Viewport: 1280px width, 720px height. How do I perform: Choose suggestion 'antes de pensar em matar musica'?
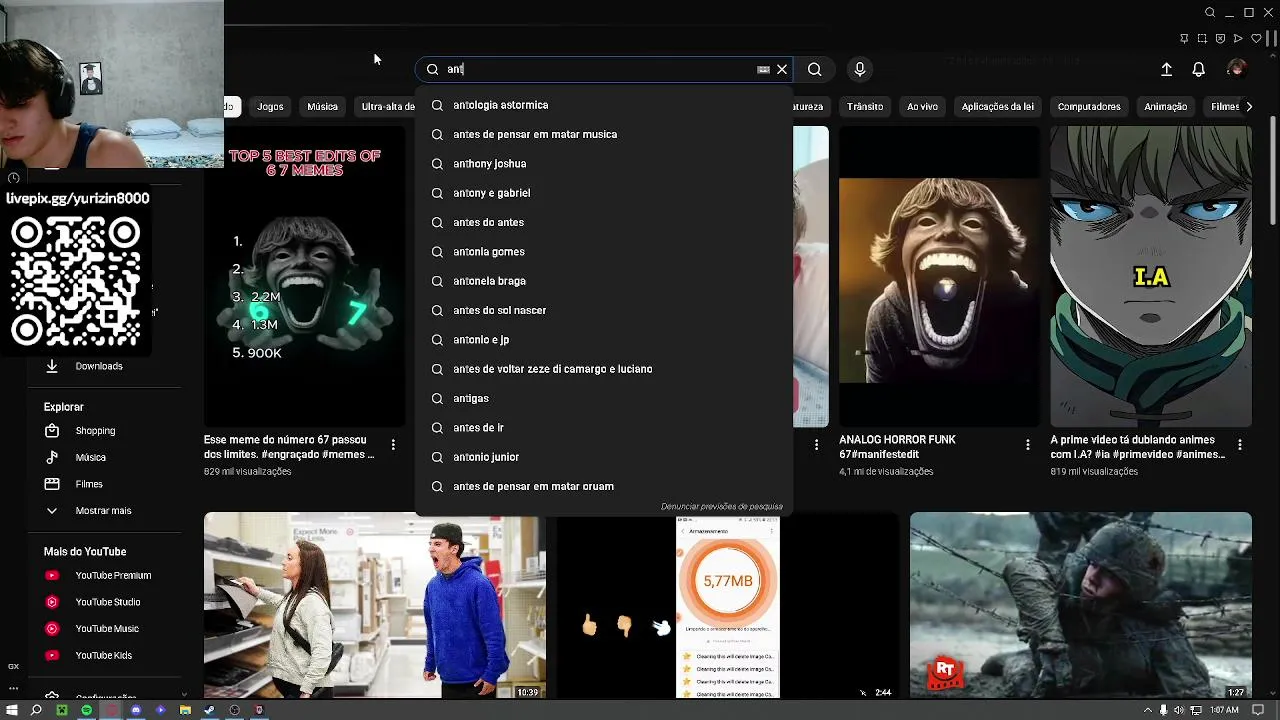pyautogui.click(x=604, y=134)
